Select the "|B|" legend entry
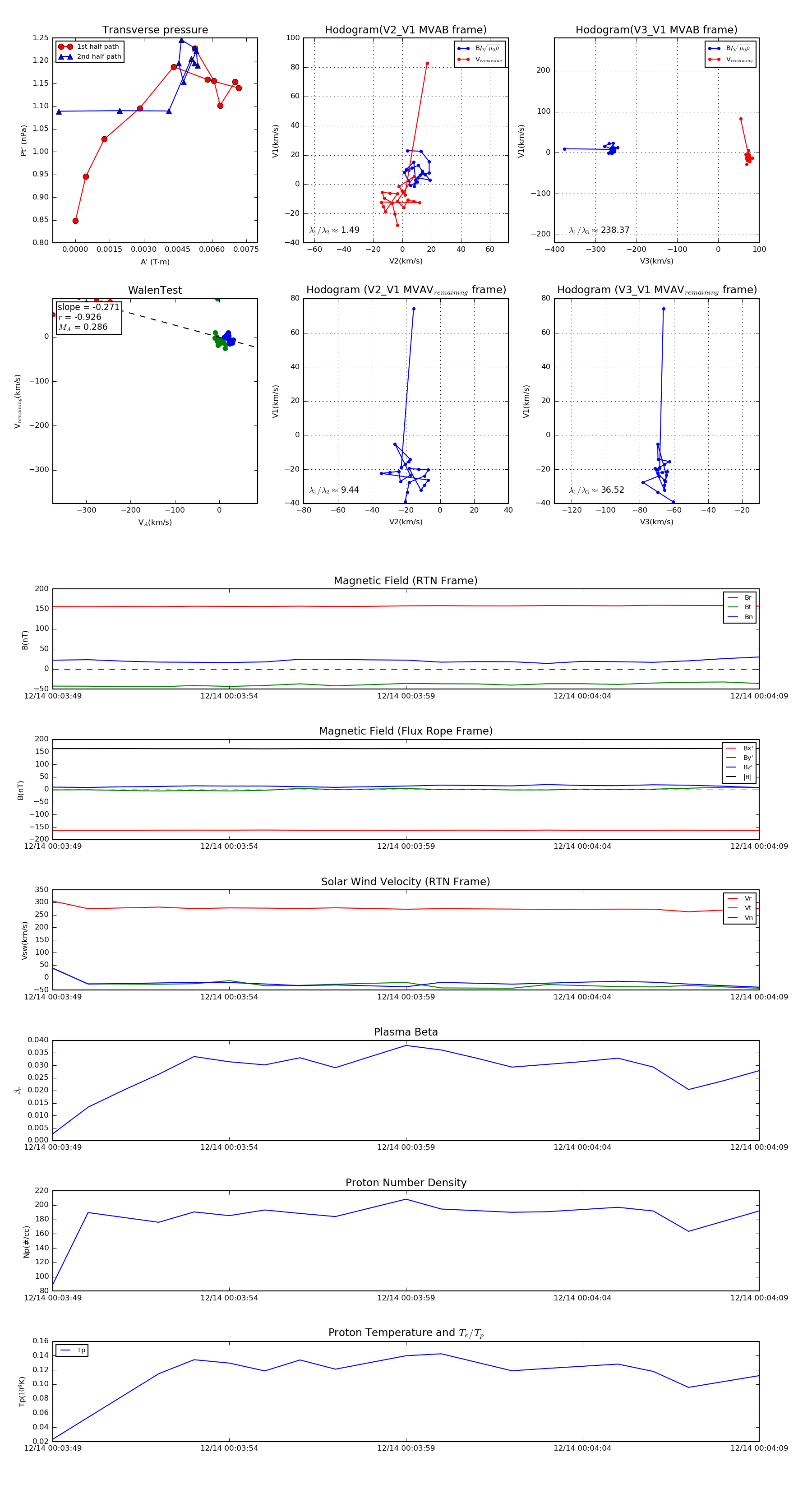The width and height of the screenshot is (812, 1489). [739, 777]
